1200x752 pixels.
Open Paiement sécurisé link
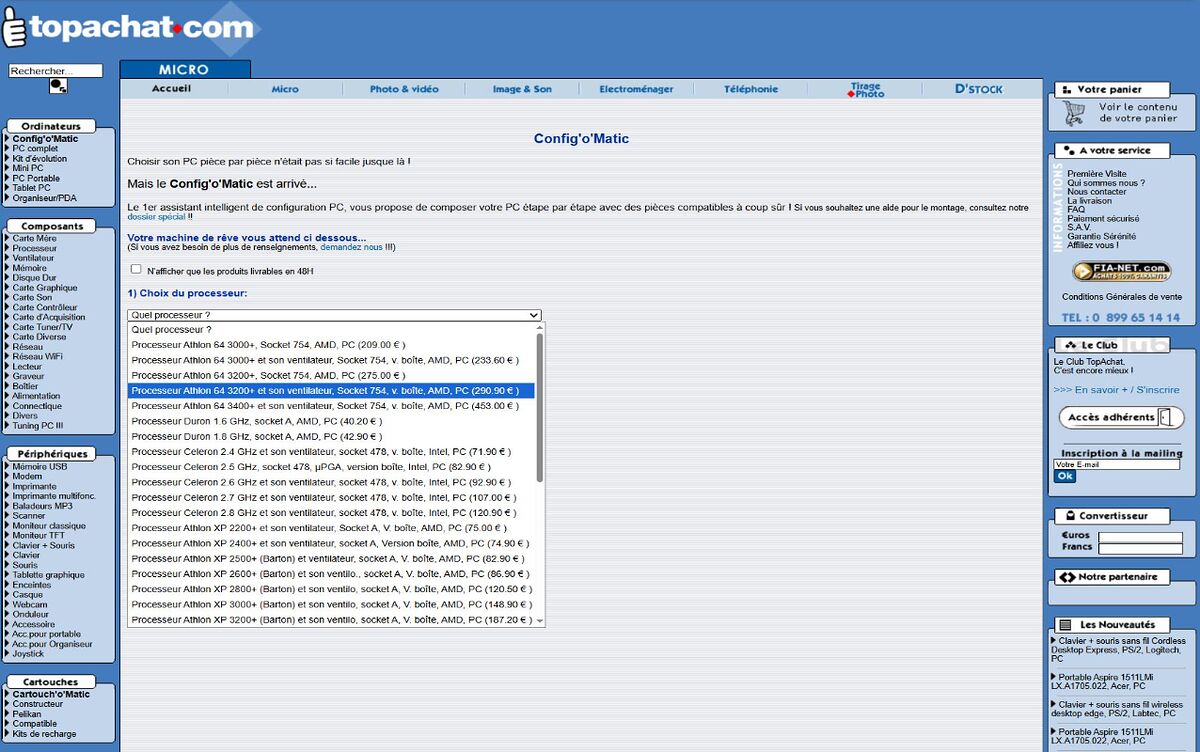point(1103,219)
